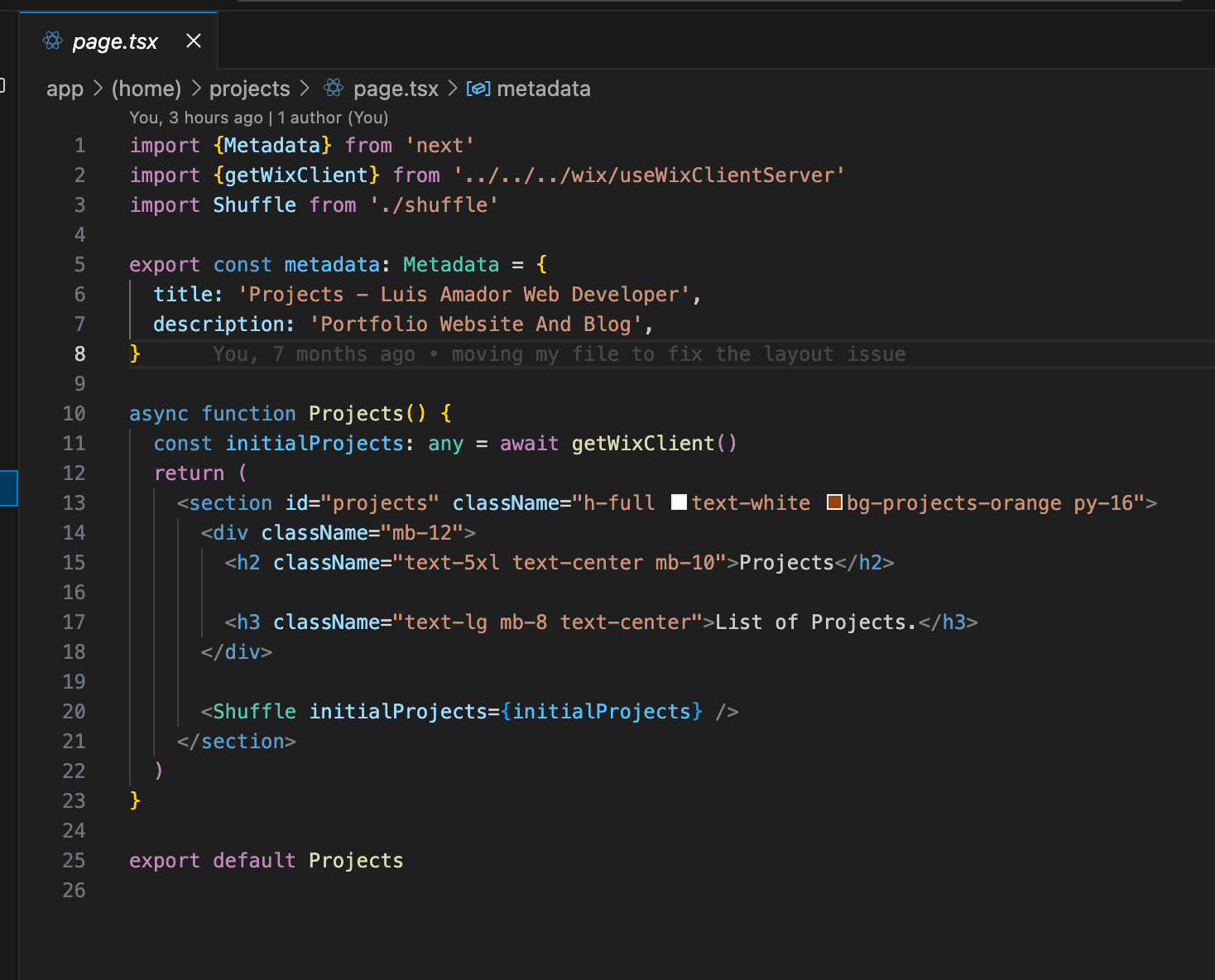Click 'async' keyword on line 10
Image resolution: width=1215 pixels, height=980 pixels.
159,414
